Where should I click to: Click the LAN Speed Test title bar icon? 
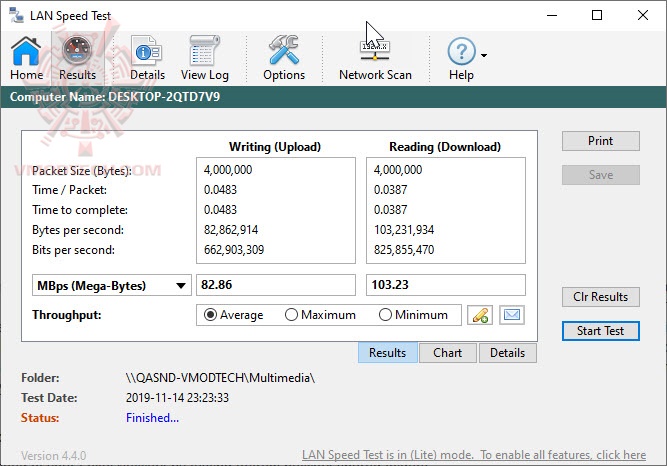[x=17, y=15]
